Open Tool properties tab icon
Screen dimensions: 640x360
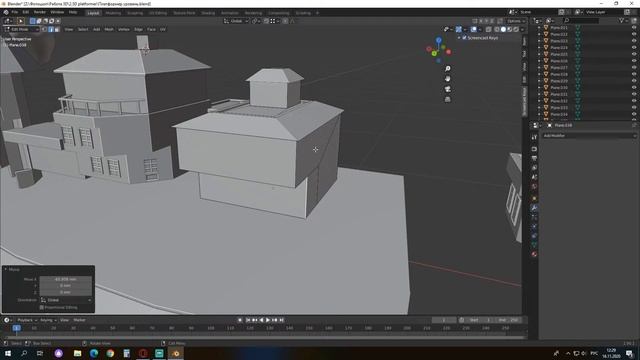(534, 137)
